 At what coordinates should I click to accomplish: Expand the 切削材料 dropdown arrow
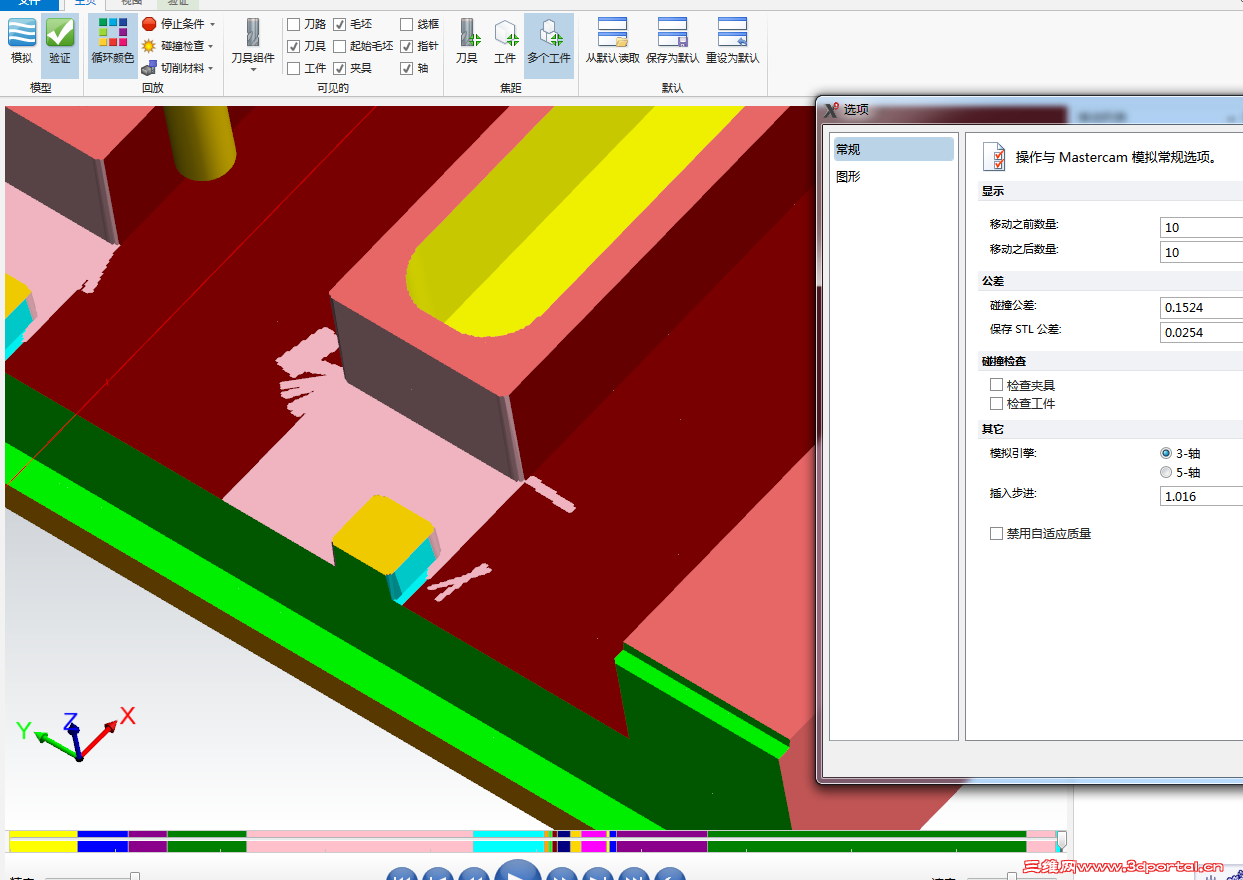click(213, 68)
